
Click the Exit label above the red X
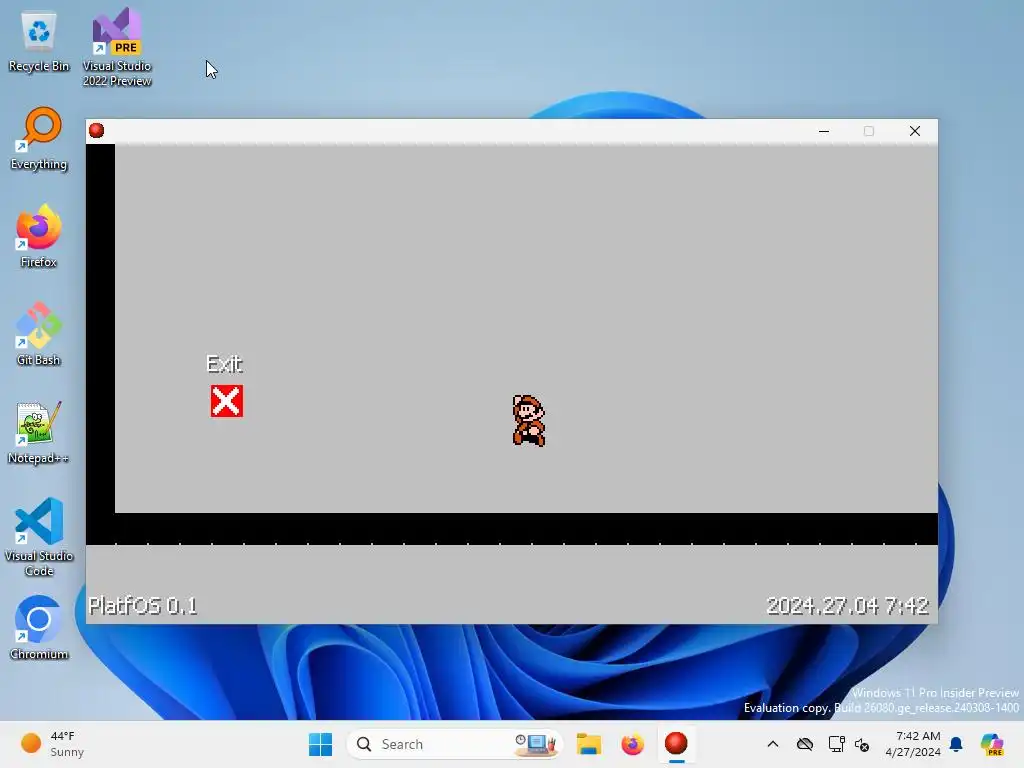[224, 364]
